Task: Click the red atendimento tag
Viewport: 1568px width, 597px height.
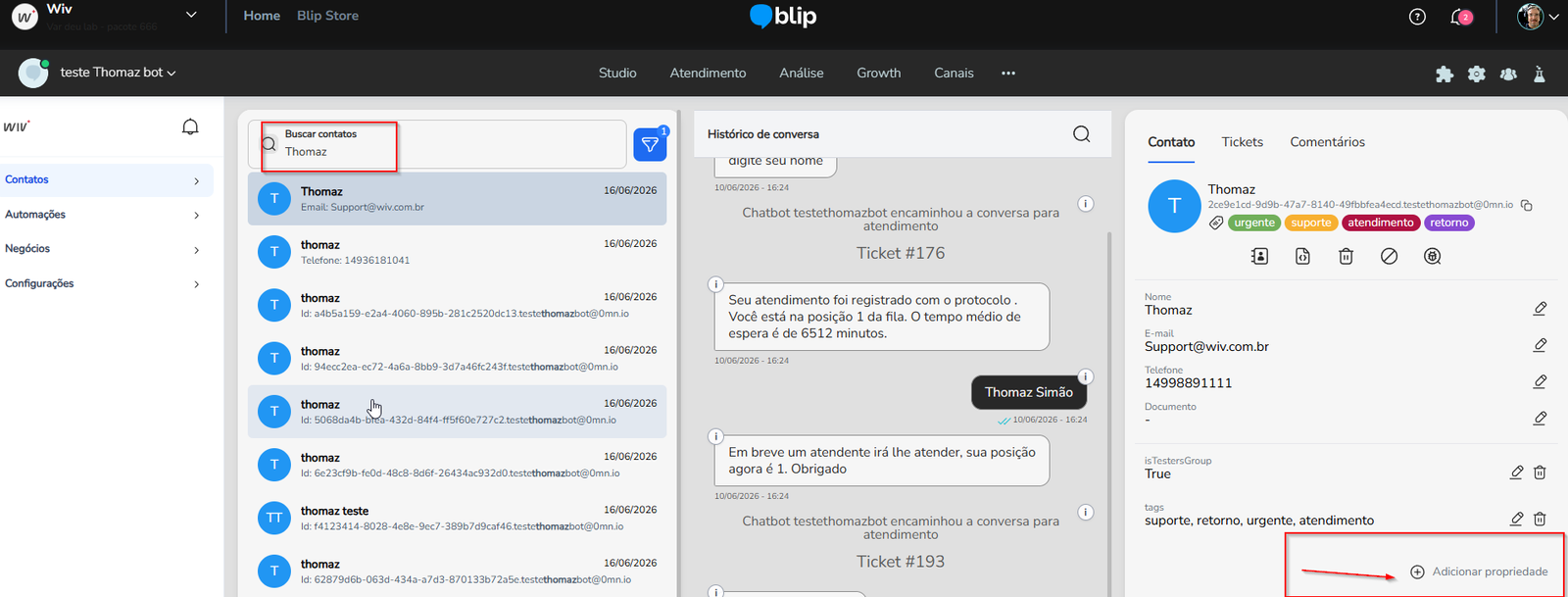Action: click(x=1381, y=223)
